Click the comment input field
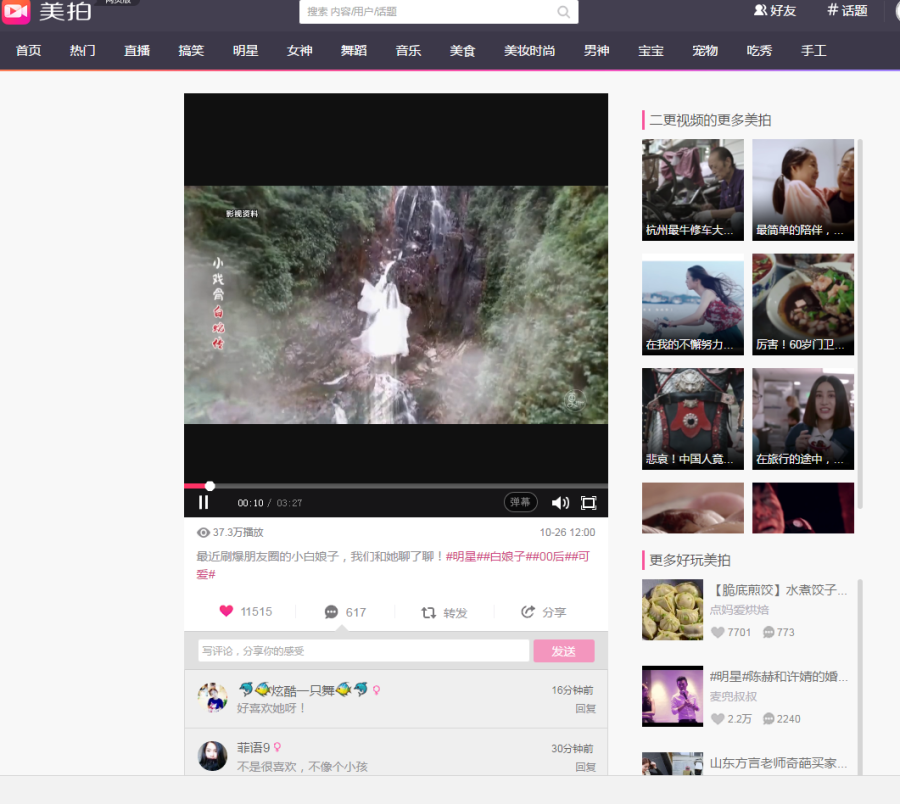This screenshot has width=900, height=804. [364, 651]
